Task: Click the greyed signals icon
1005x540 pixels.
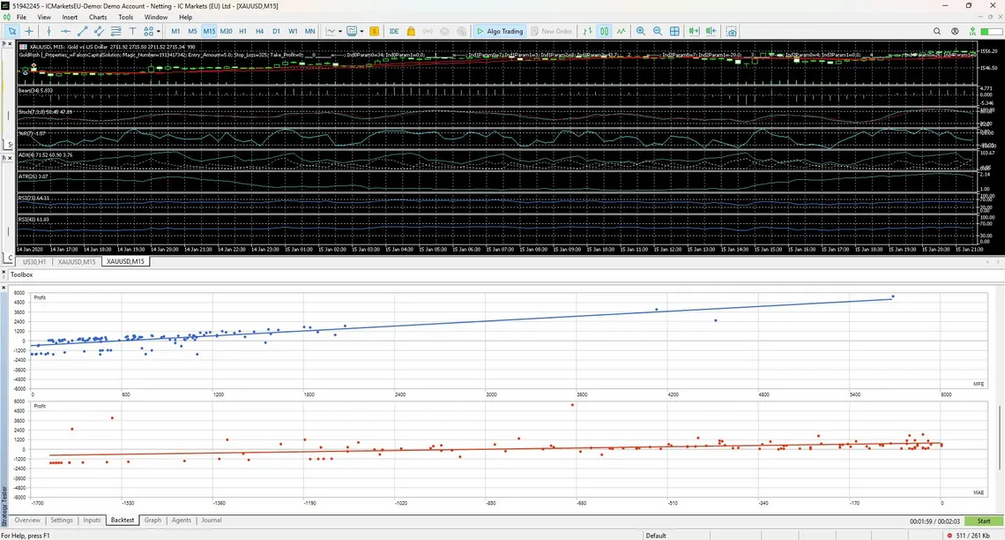Action: (428, 31)
